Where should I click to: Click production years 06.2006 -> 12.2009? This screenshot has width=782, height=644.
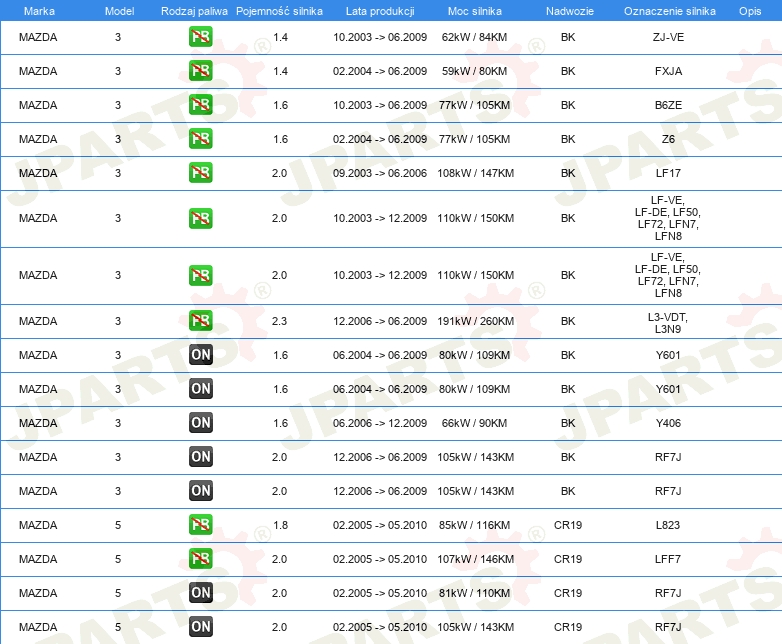[380, 423]
